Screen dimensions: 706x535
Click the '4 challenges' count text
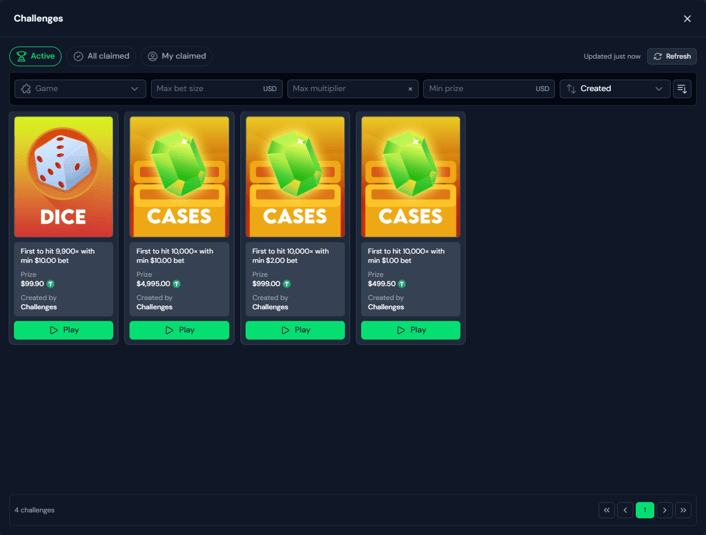(34, 510)
